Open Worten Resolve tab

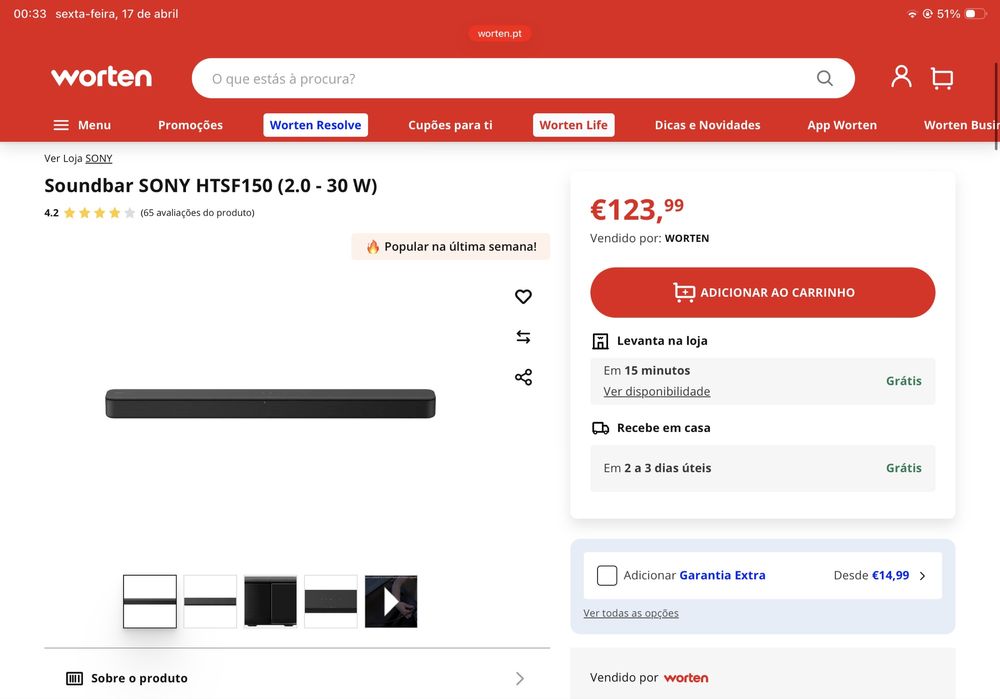(315, 125)
